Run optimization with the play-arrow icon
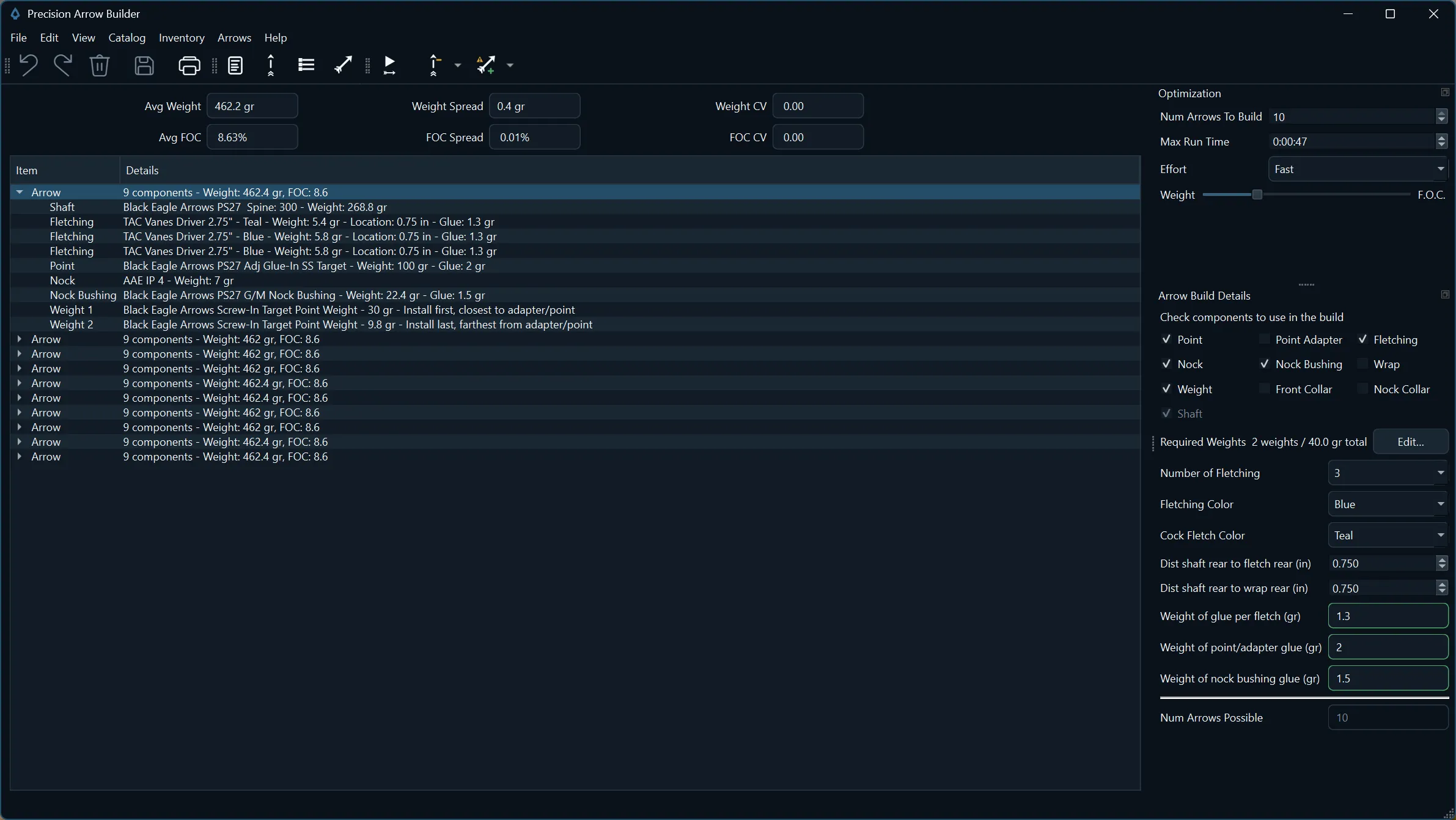The height and width of the screenshot is (820, 1456). (390, 65)
